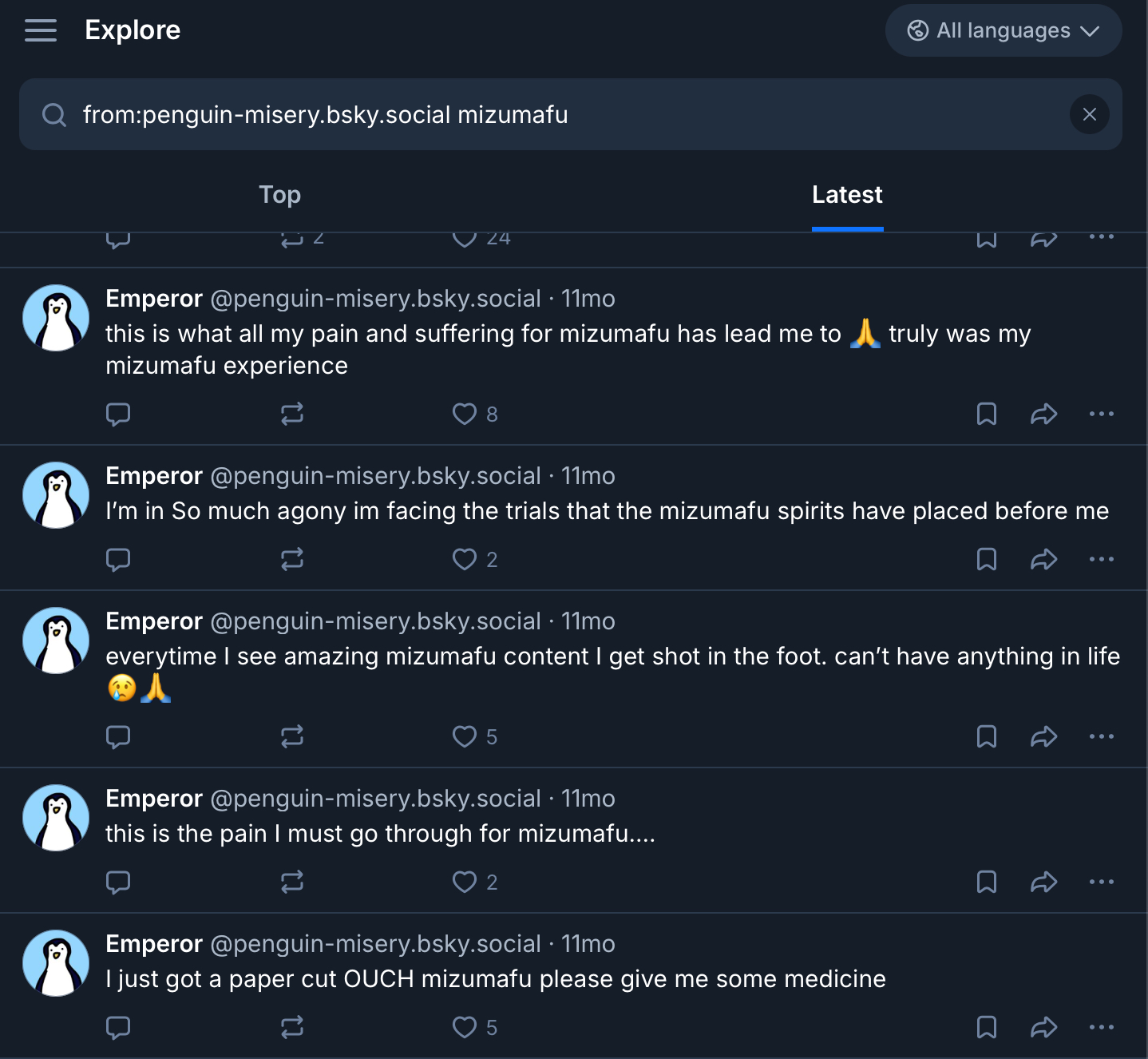Screen dimensions: 1148x1059
Task: Open more options on 'paper cut' post
Action: [1101, 1027]
